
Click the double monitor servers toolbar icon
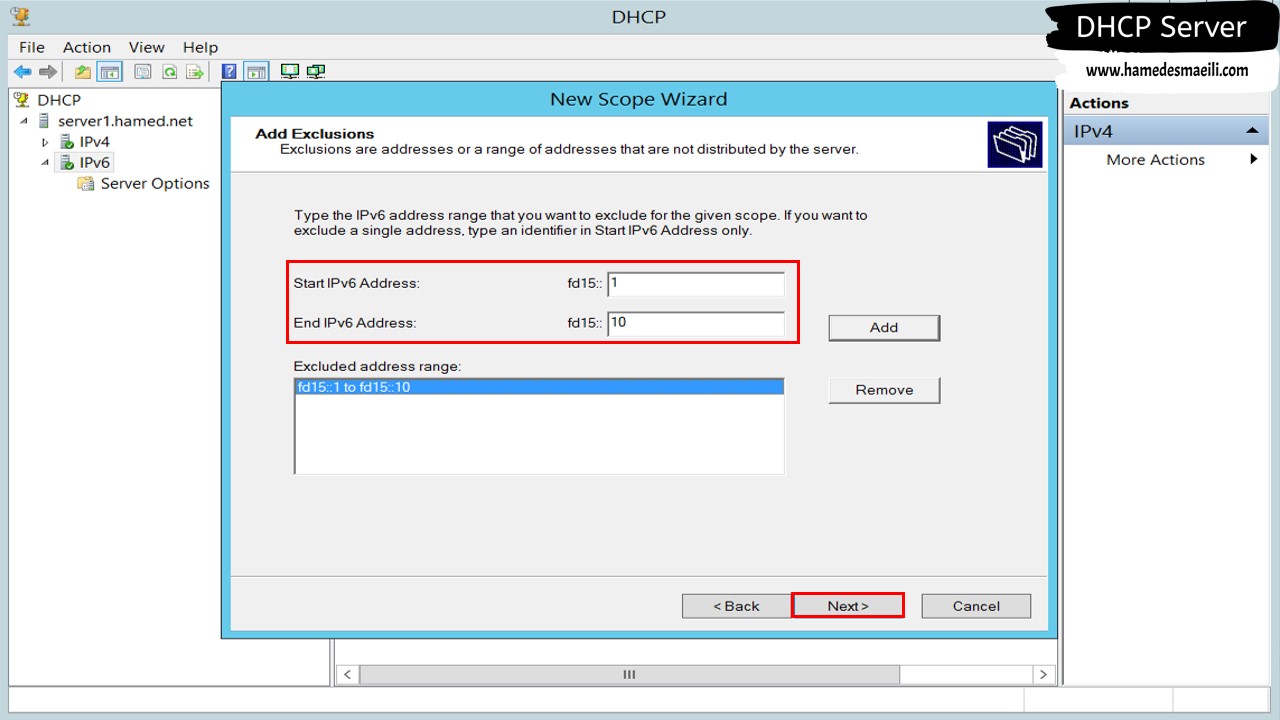[x=316, y=72]
